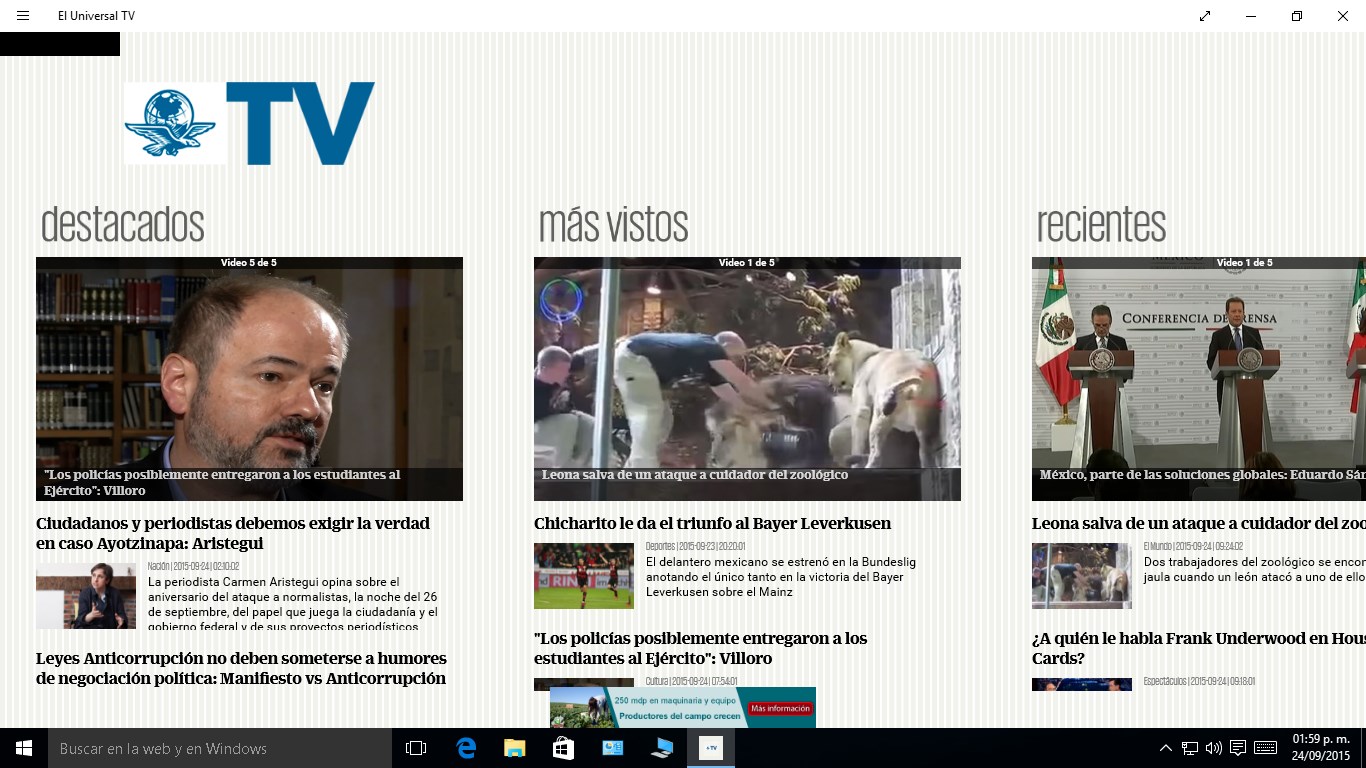Click the El Universal TV taskbar icon
Screen dimensions: 1366x768
tap(710, 748)
